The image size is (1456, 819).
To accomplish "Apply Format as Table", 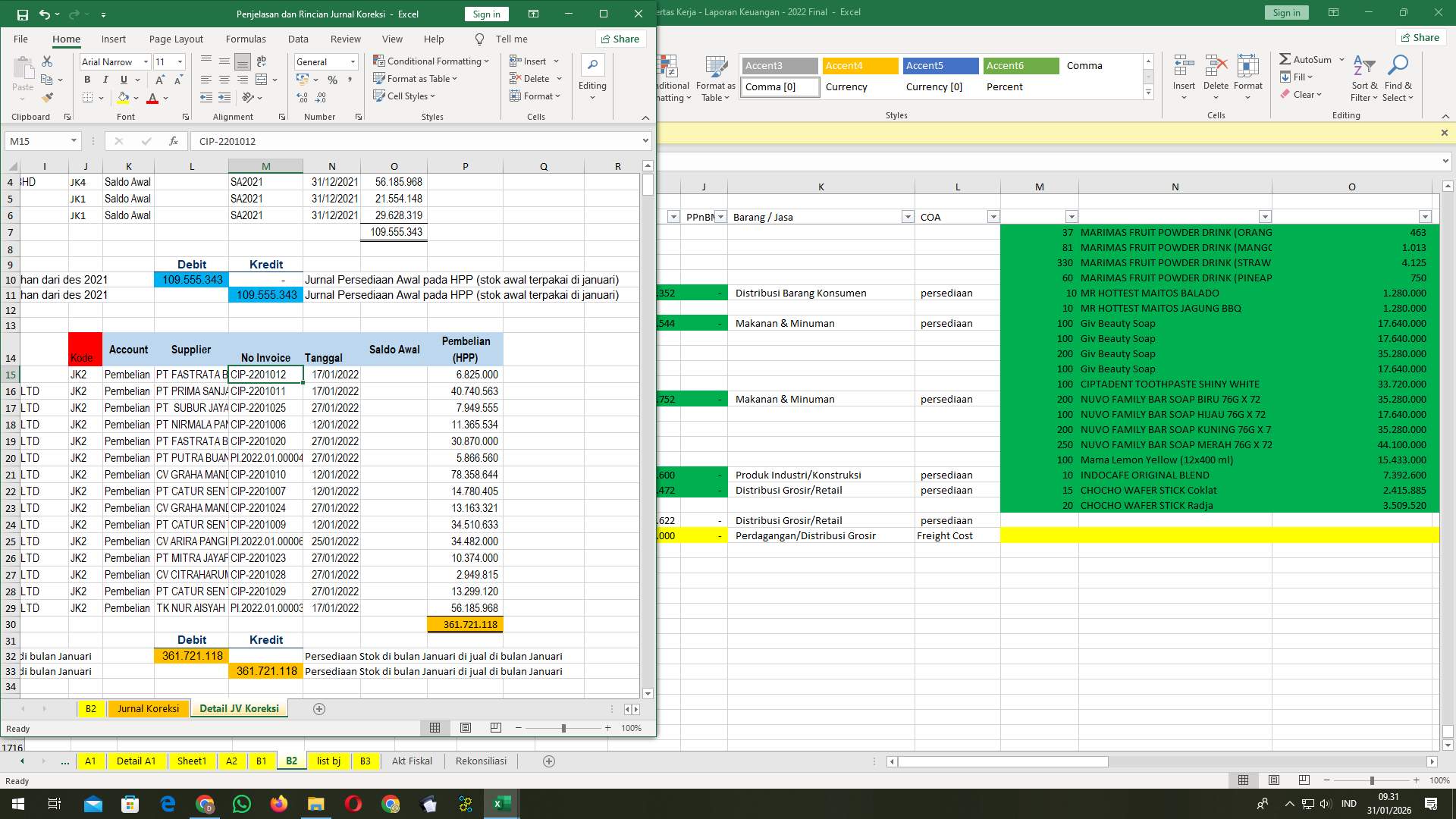I will (x=414, y=78).
